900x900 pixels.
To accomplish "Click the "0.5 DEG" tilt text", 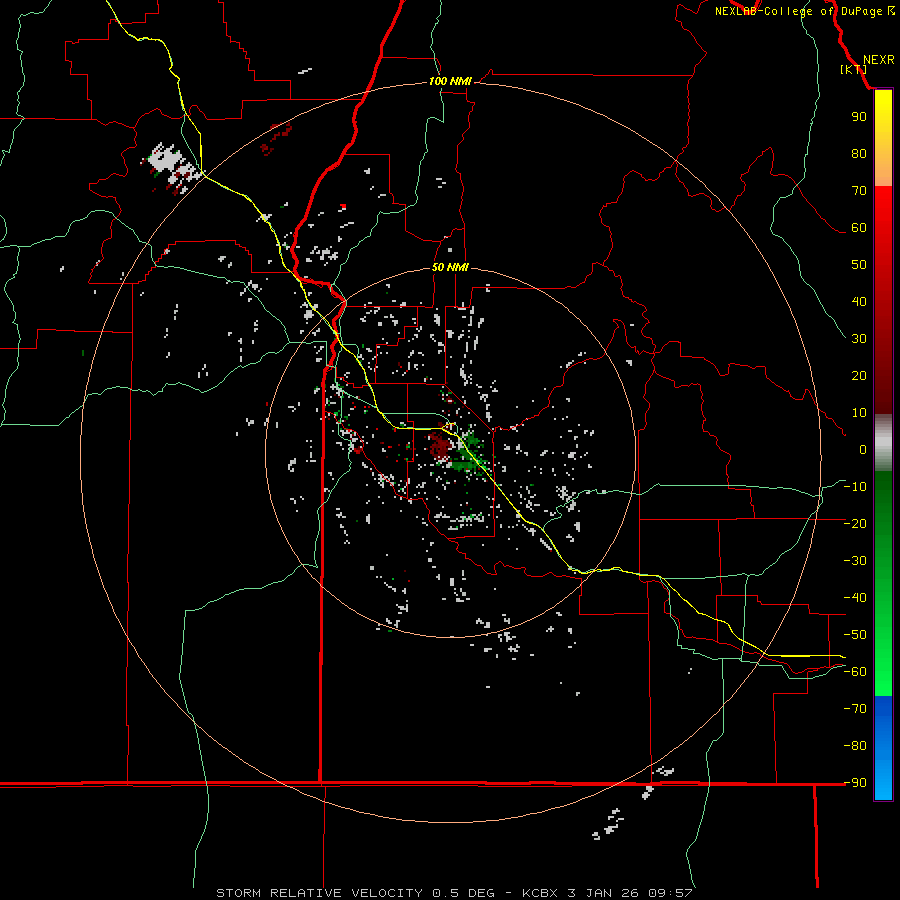I will point(463,893).
